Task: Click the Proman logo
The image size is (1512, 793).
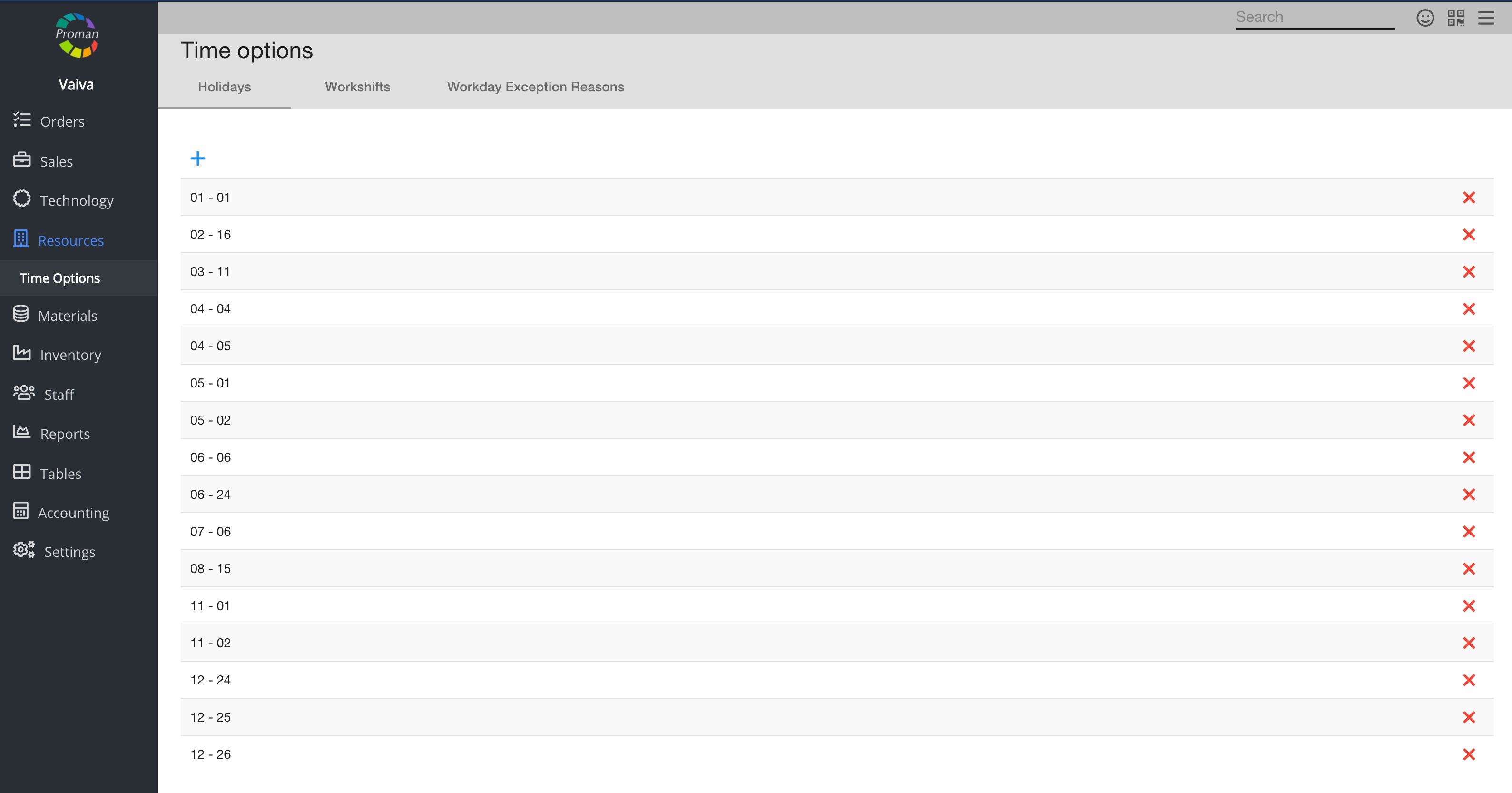Action: (76, 35)
